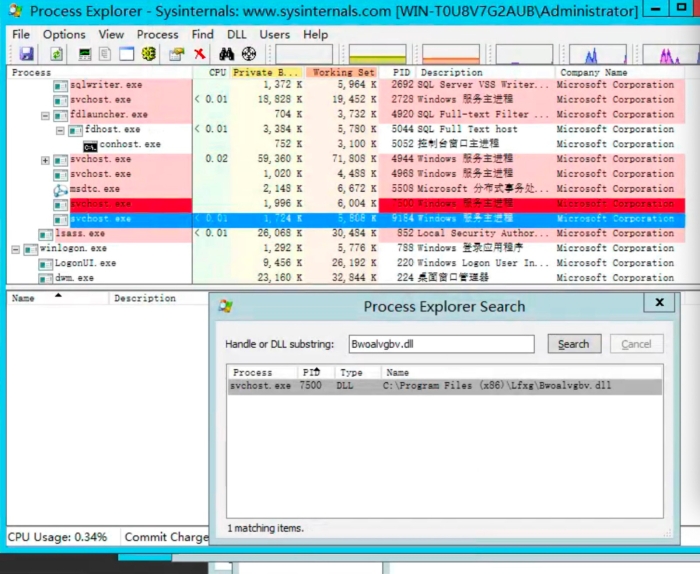The height and width of the screenshot is (574, 700).
Task: Select svchost.exe with PID 2728
Action: click(x=346, y=99)
